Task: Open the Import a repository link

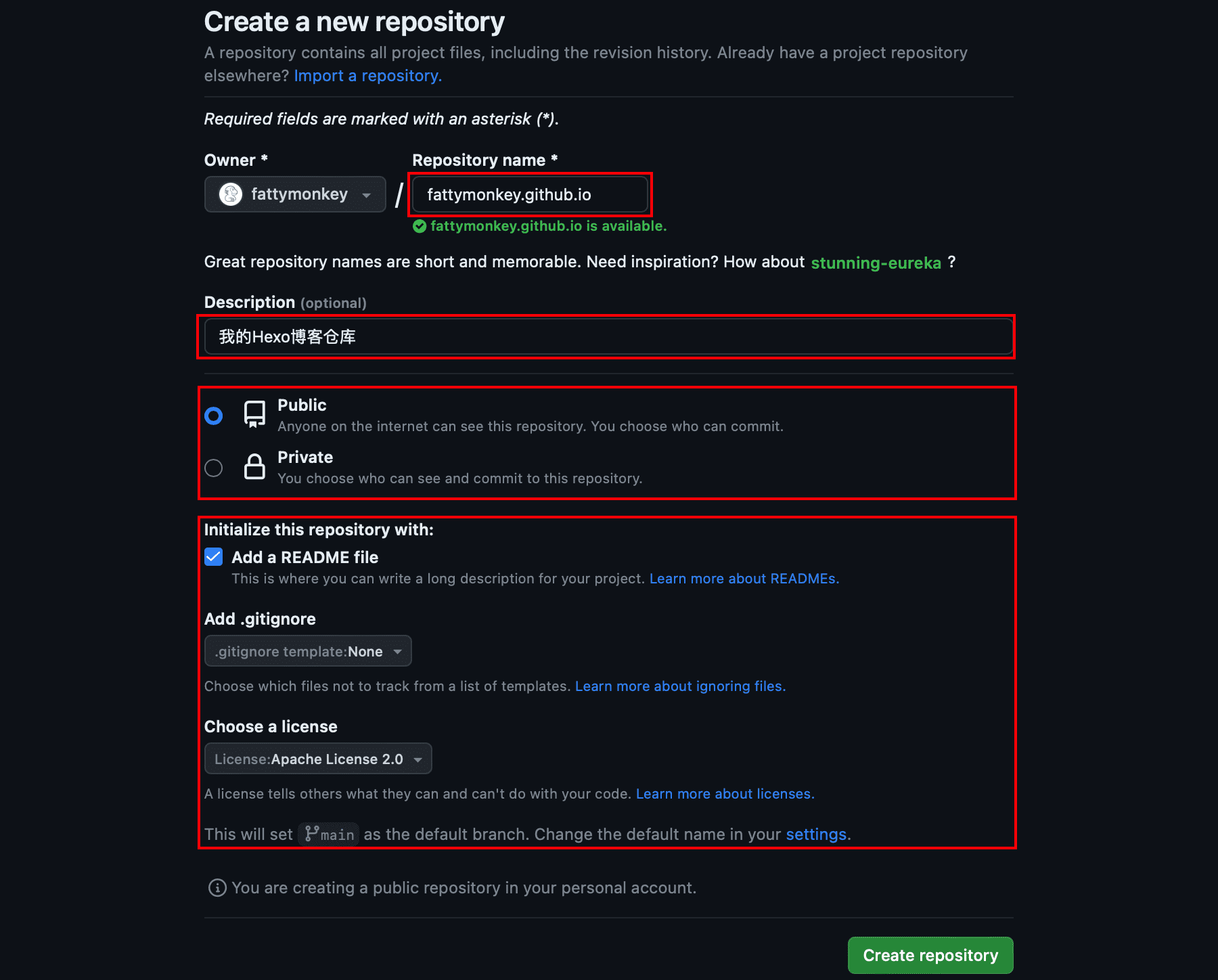Action: pyautogui.click(x=367, y=76)
